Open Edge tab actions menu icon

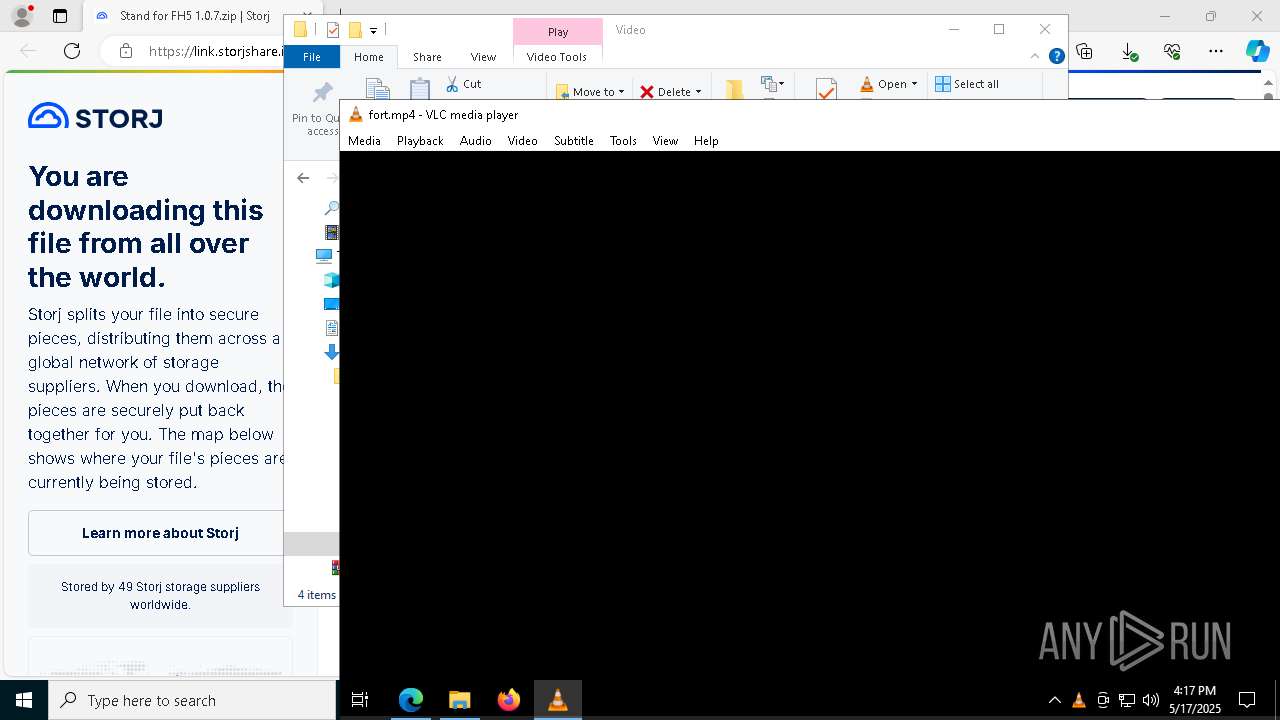point(60,16)
